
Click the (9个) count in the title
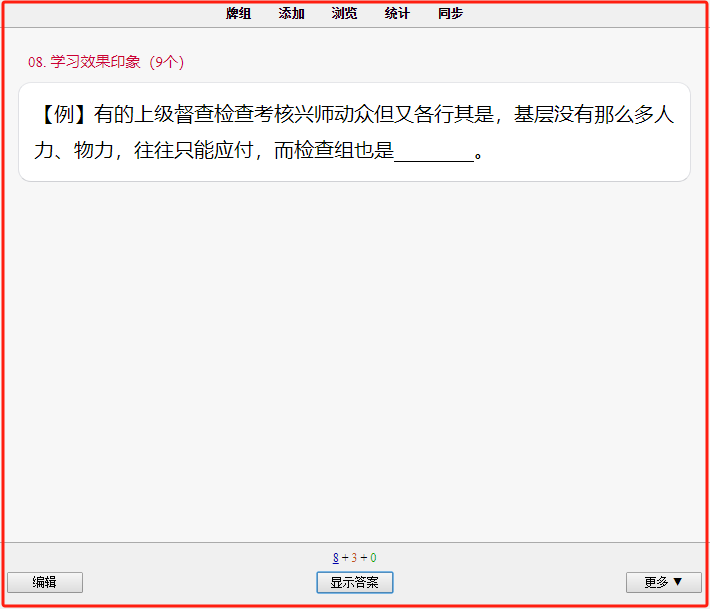pyautogui.click(x=167, y=62)
